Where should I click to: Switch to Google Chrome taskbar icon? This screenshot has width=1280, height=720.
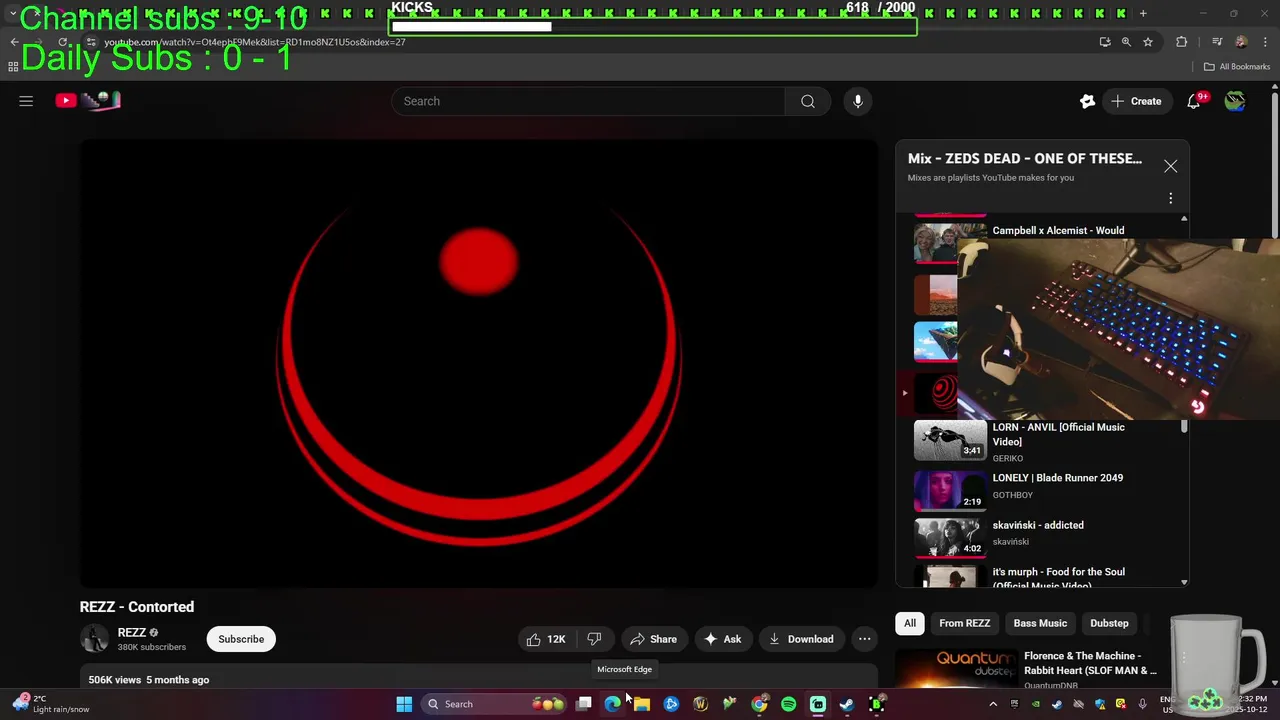[x=759, y=704]
